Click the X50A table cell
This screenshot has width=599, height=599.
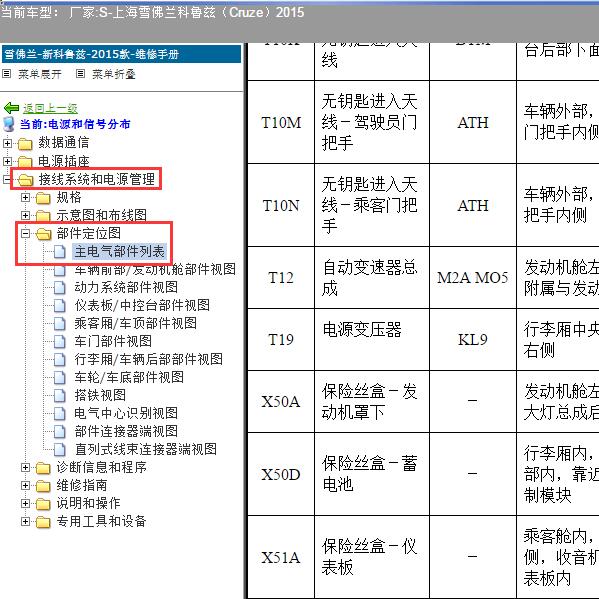pyautogui.click(x=281, y=401)
